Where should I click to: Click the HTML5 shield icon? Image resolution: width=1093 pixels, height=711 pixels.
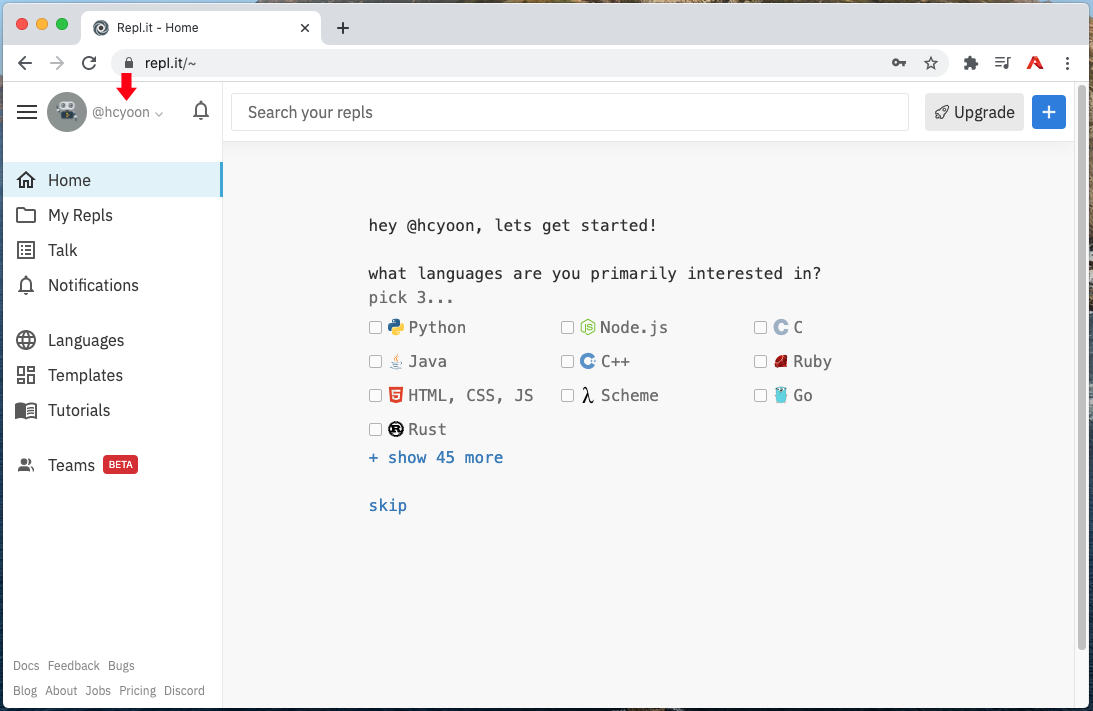tap(396, 395)
